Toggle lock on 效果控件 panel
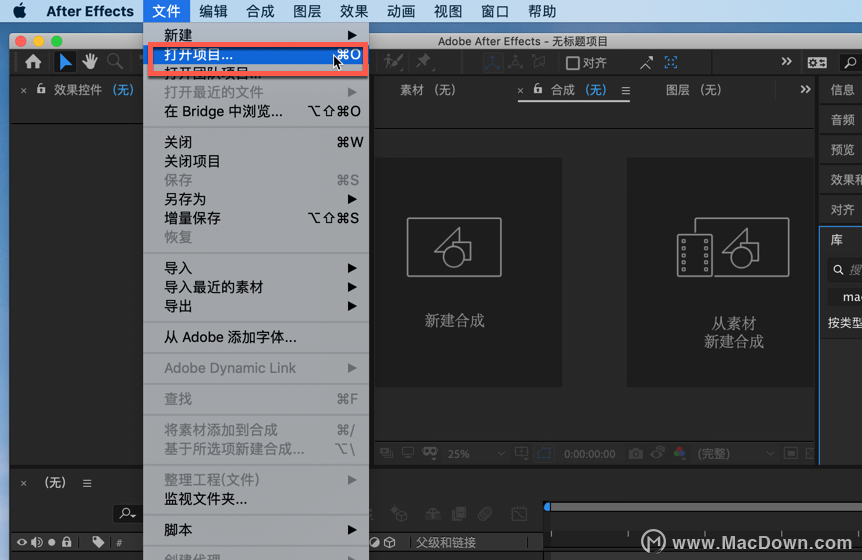 tap(41, 89)
